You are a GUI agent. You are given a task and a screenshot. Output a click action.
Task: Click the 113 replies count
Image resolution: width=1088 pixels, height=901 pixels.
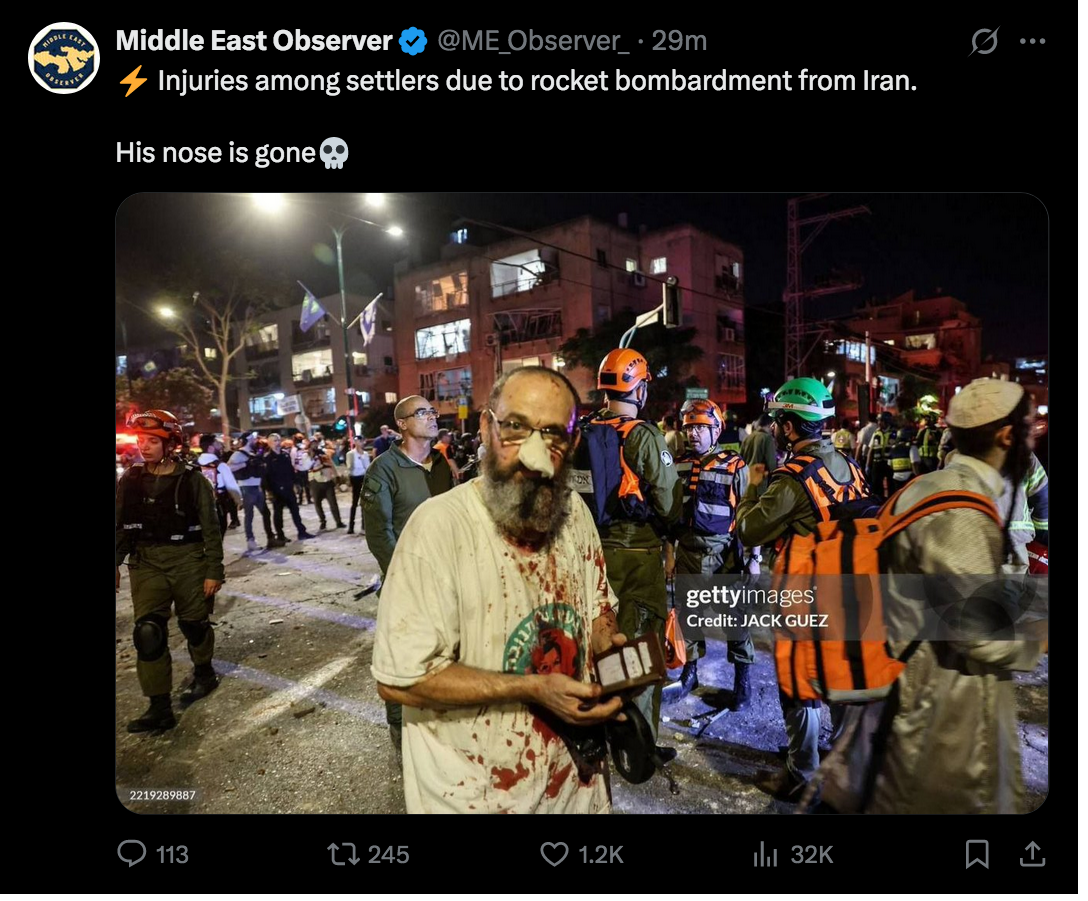click(x=172, y=854)
